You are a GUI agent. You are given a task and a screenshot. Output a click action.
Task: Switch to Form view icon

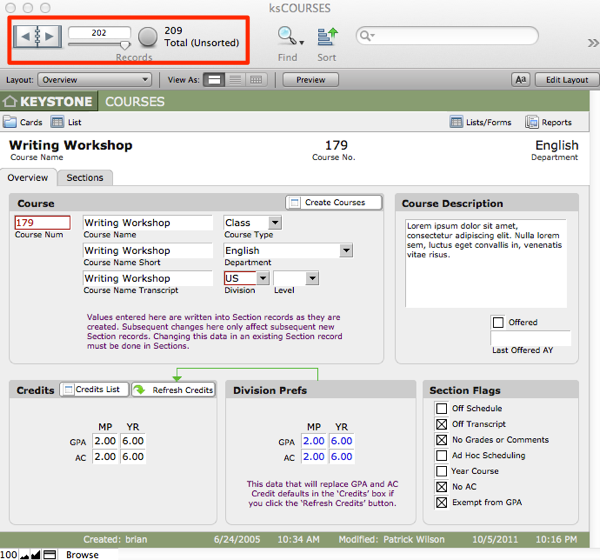[214, 80]
